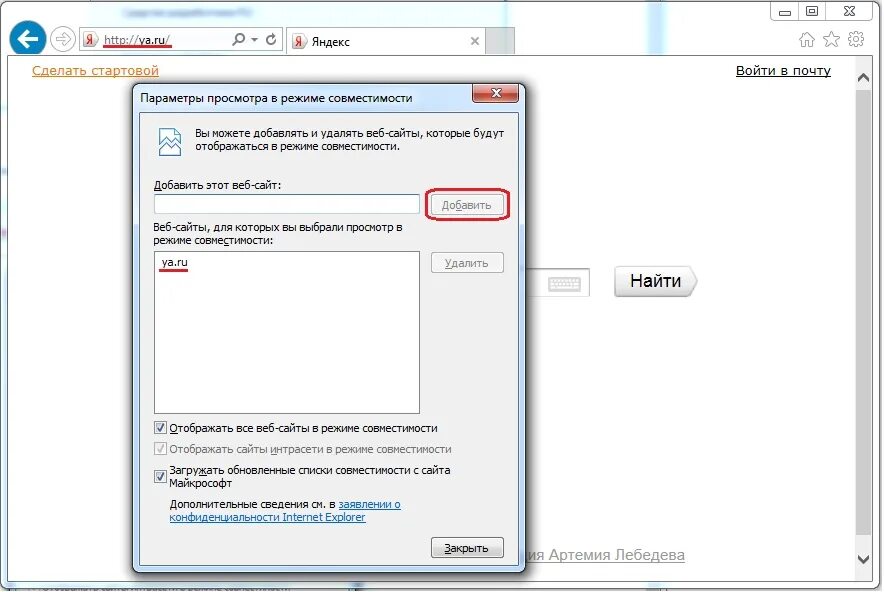
Task: Minimize the browser window
Action: click(x=785, y=12)
